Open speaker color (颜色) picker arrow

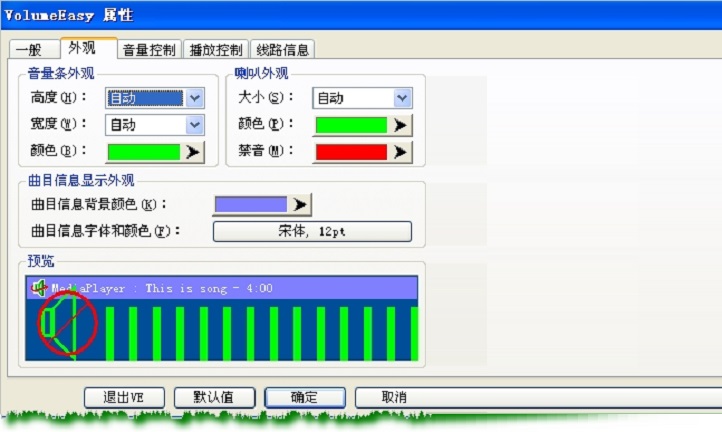(x=400, y=125)
